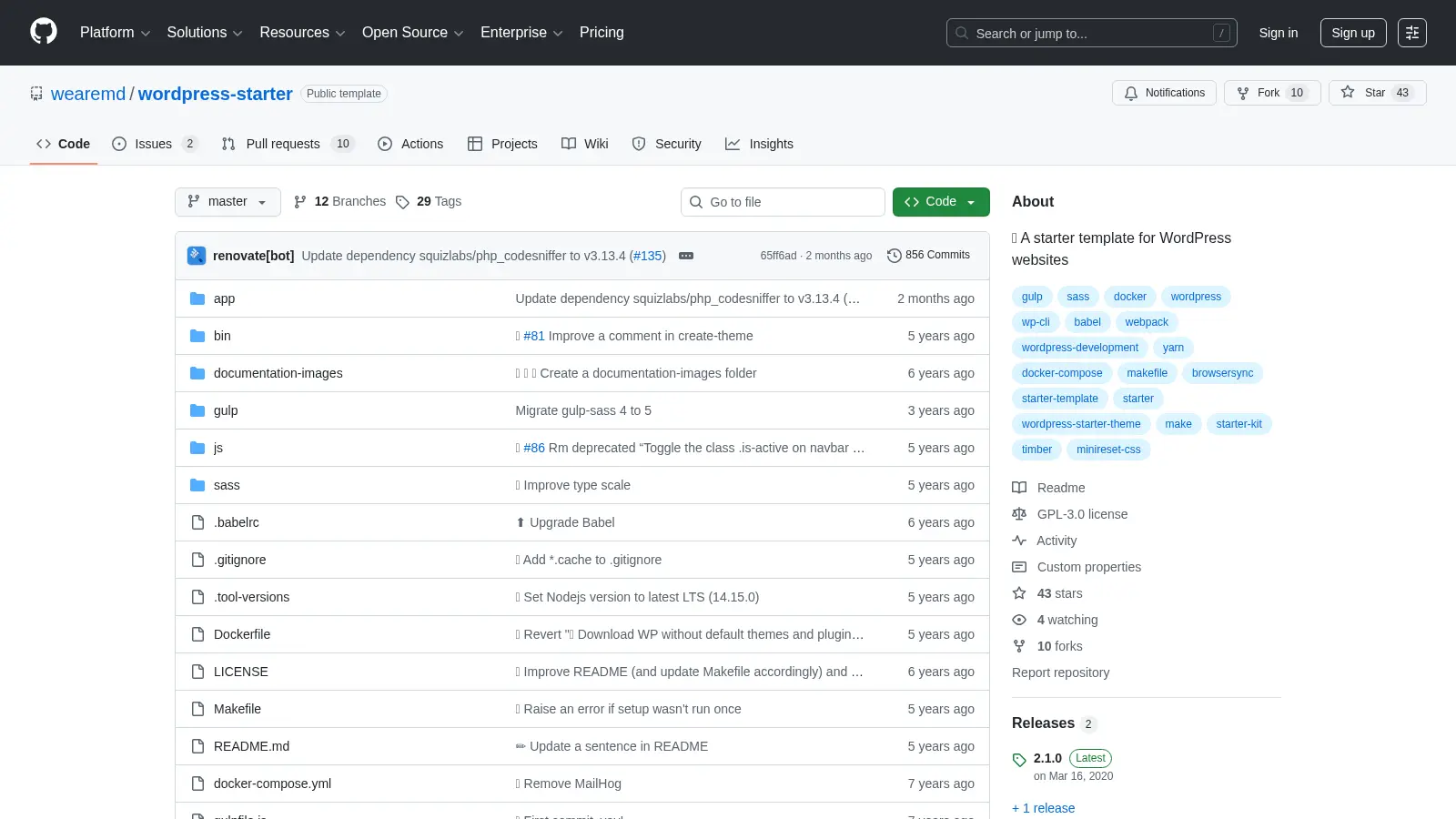Click the Sign in link
The height and width of the screenshot is (819, 1456).
(1279, 33)
